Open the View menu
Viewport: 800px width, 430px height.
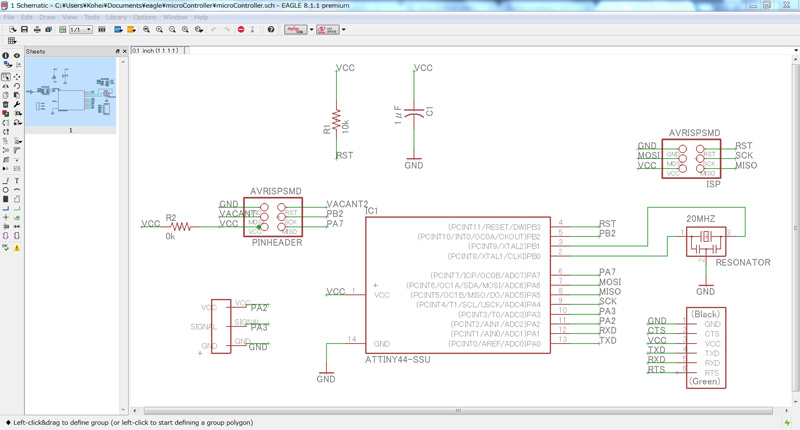pos(69,17)
